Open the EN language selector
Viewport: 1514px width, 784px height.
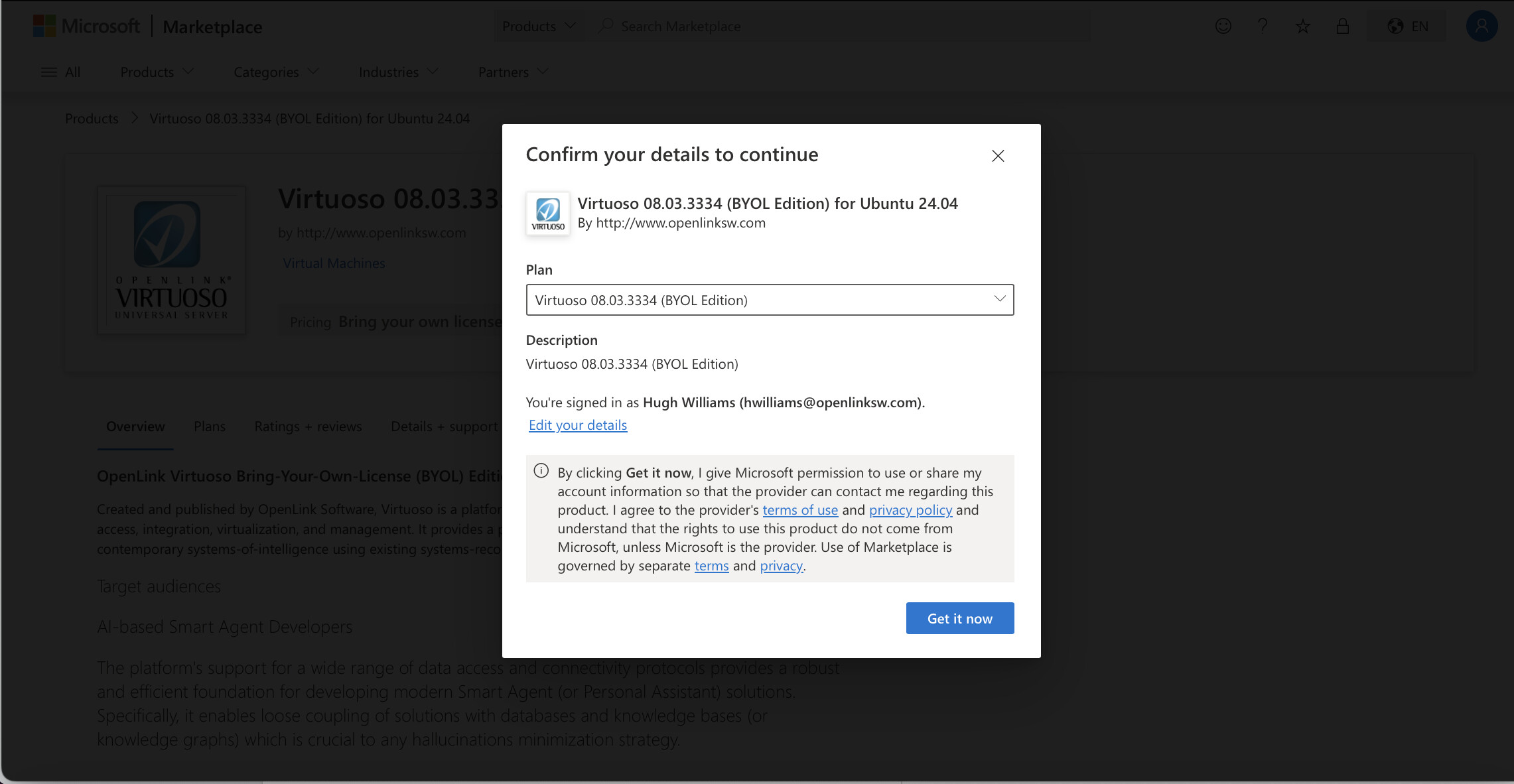tap(1407, 26)
